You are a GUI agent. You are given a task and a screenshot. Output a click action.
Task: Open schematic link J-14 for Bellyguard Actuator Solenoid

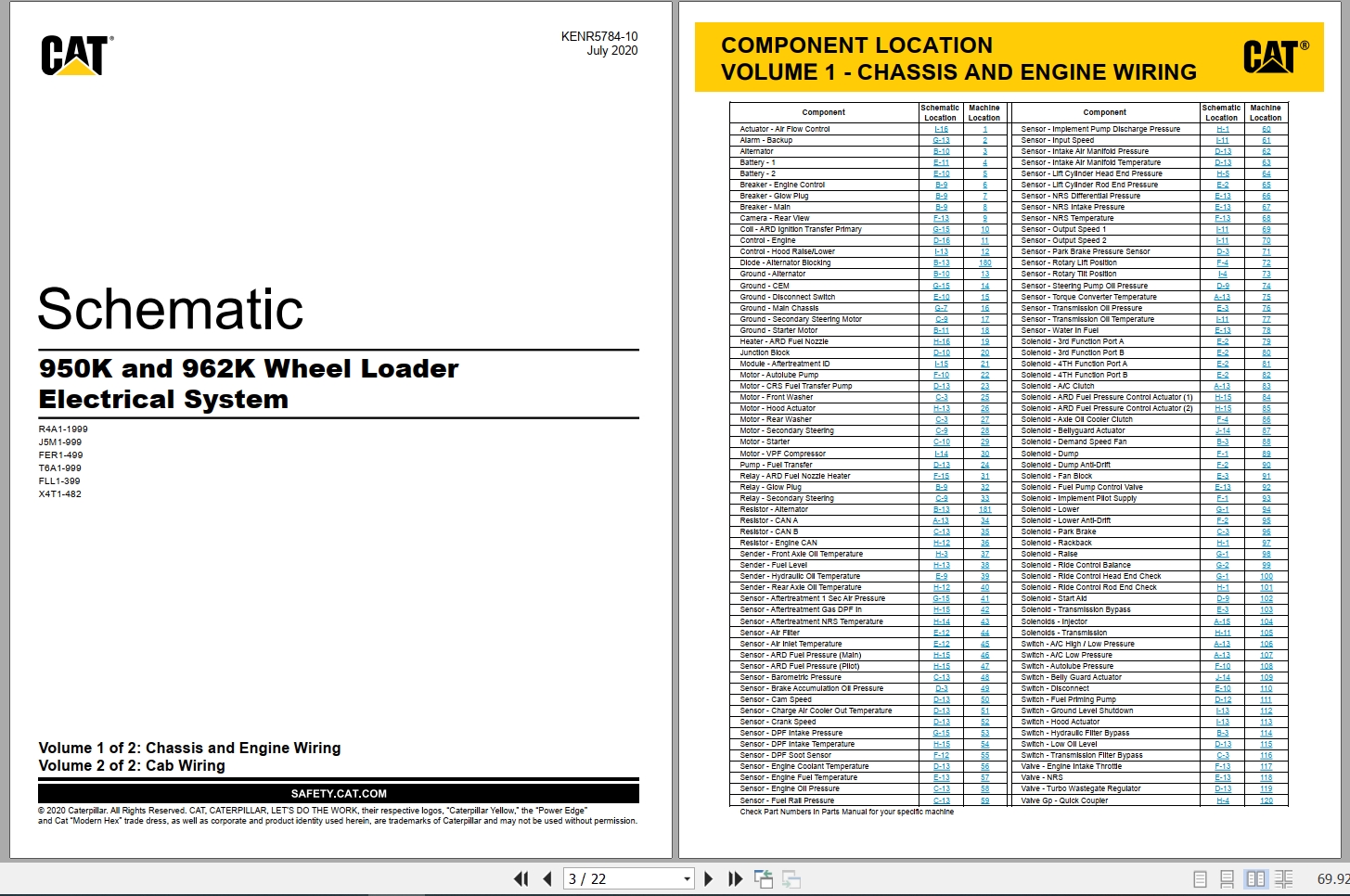click(x=1222, y=430)
